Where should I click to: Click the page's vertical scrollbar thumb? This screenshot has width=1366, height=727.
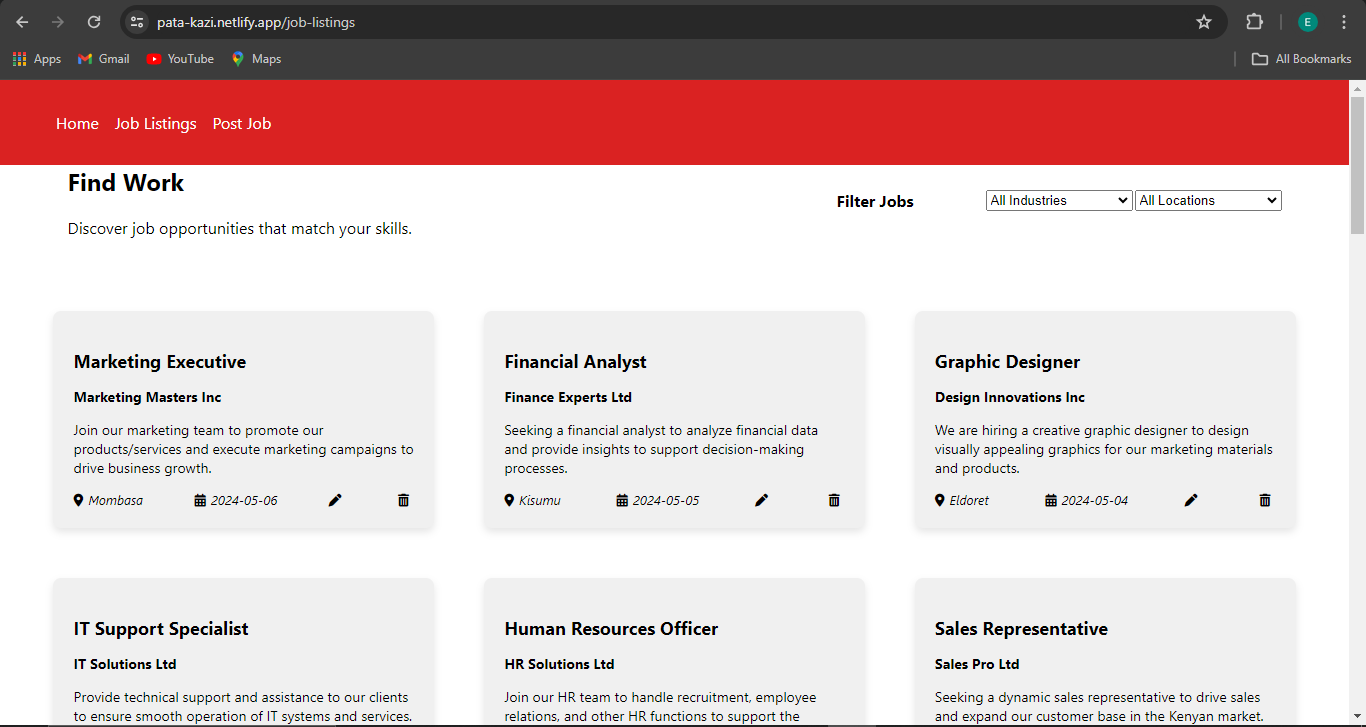pos(1357,165)
